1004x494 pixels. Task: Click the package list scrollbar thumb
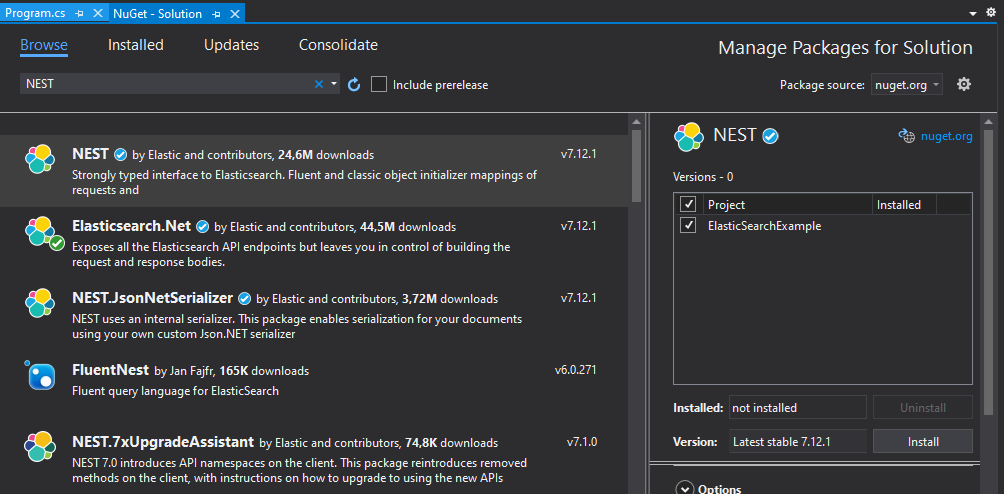tap(636, 165)
